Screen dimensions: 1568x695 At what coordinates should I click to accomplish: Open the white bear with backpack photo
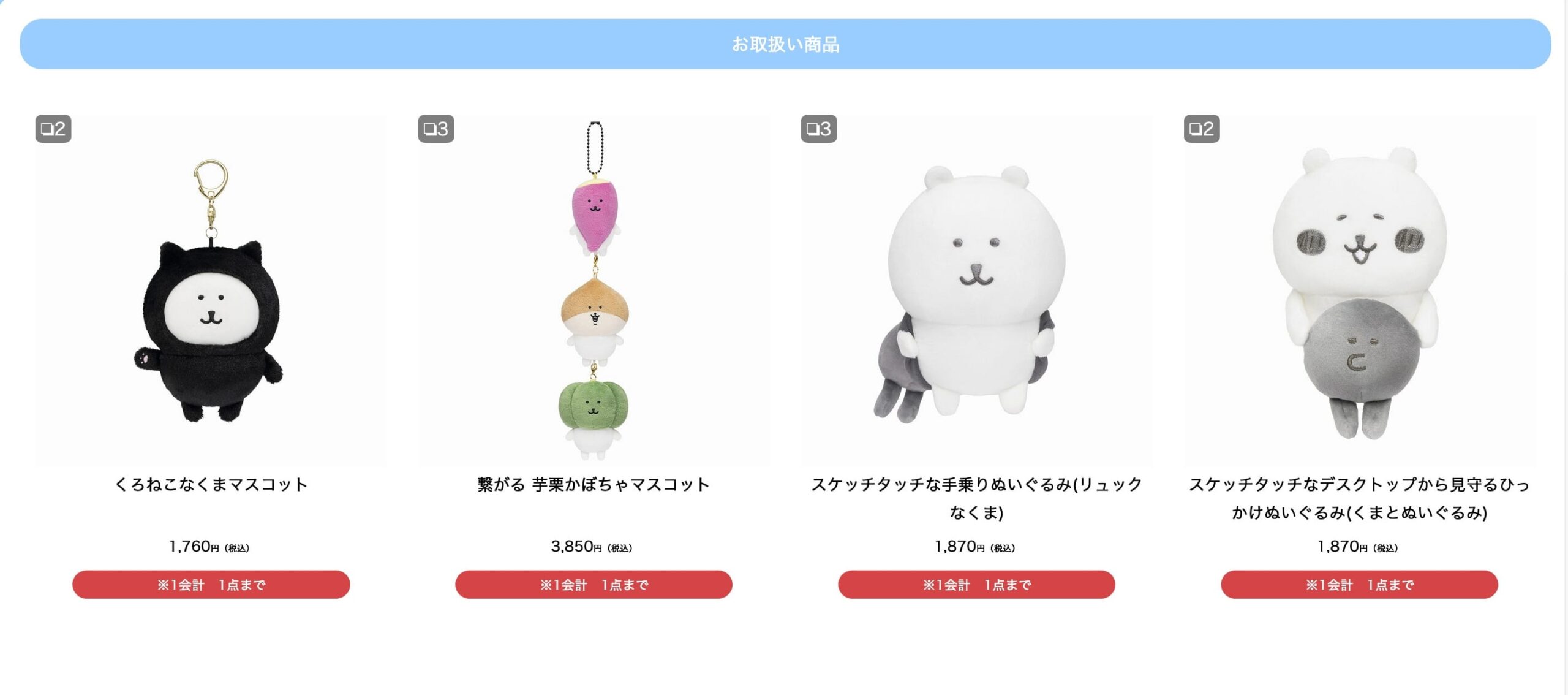click(976, 291)
